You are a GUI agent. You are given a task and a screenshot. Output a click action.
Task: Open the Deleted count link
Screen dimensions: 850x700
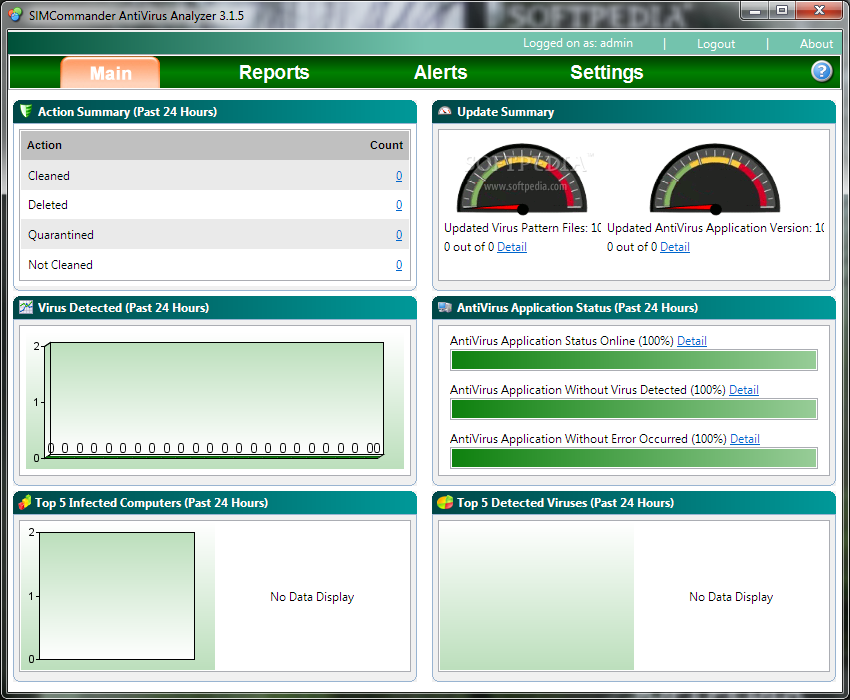399,205
